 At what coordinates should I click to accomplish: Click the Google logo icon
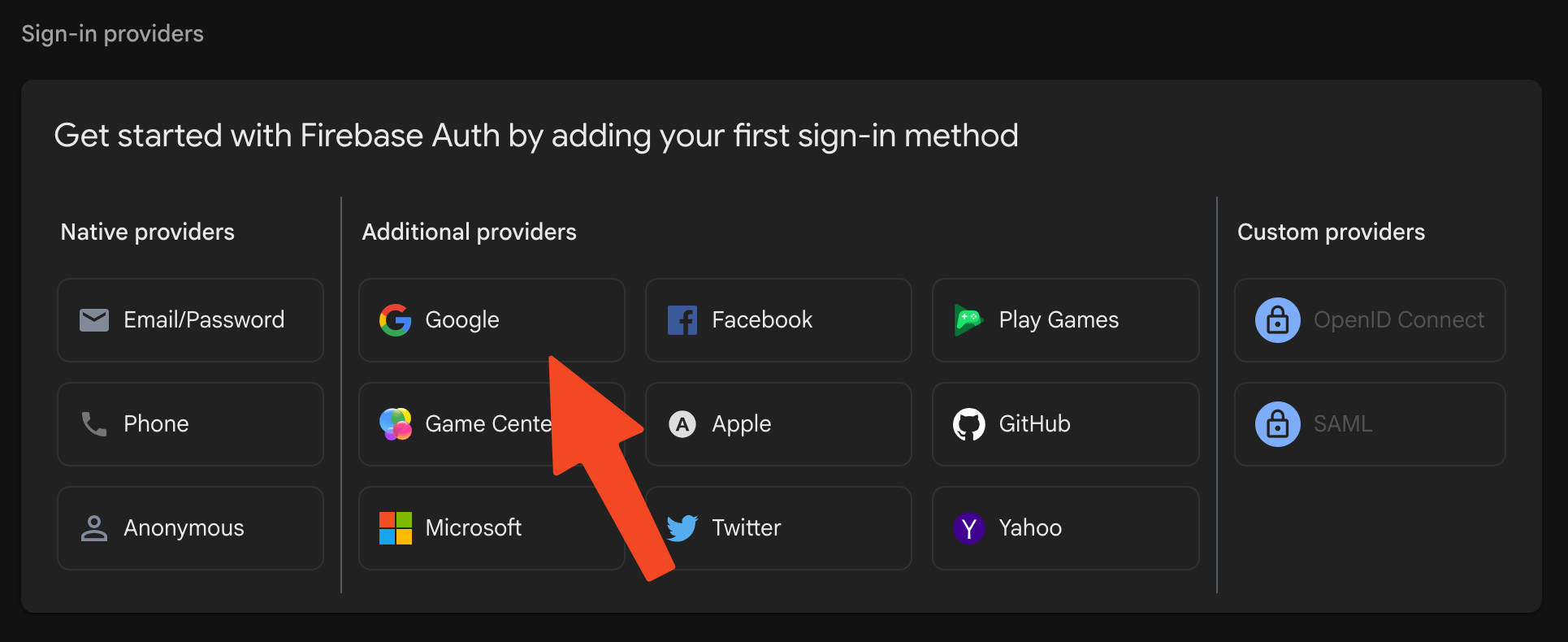pos(396,320)
